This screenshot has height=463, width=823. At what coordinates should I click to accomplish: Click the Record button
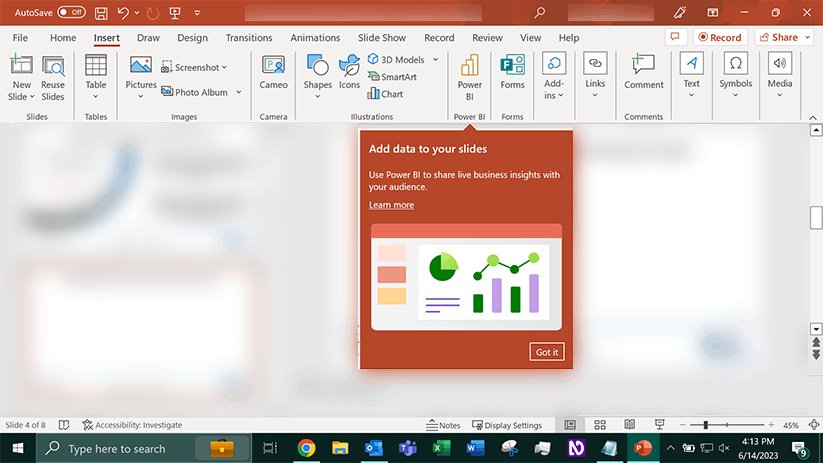coord(720,37)
